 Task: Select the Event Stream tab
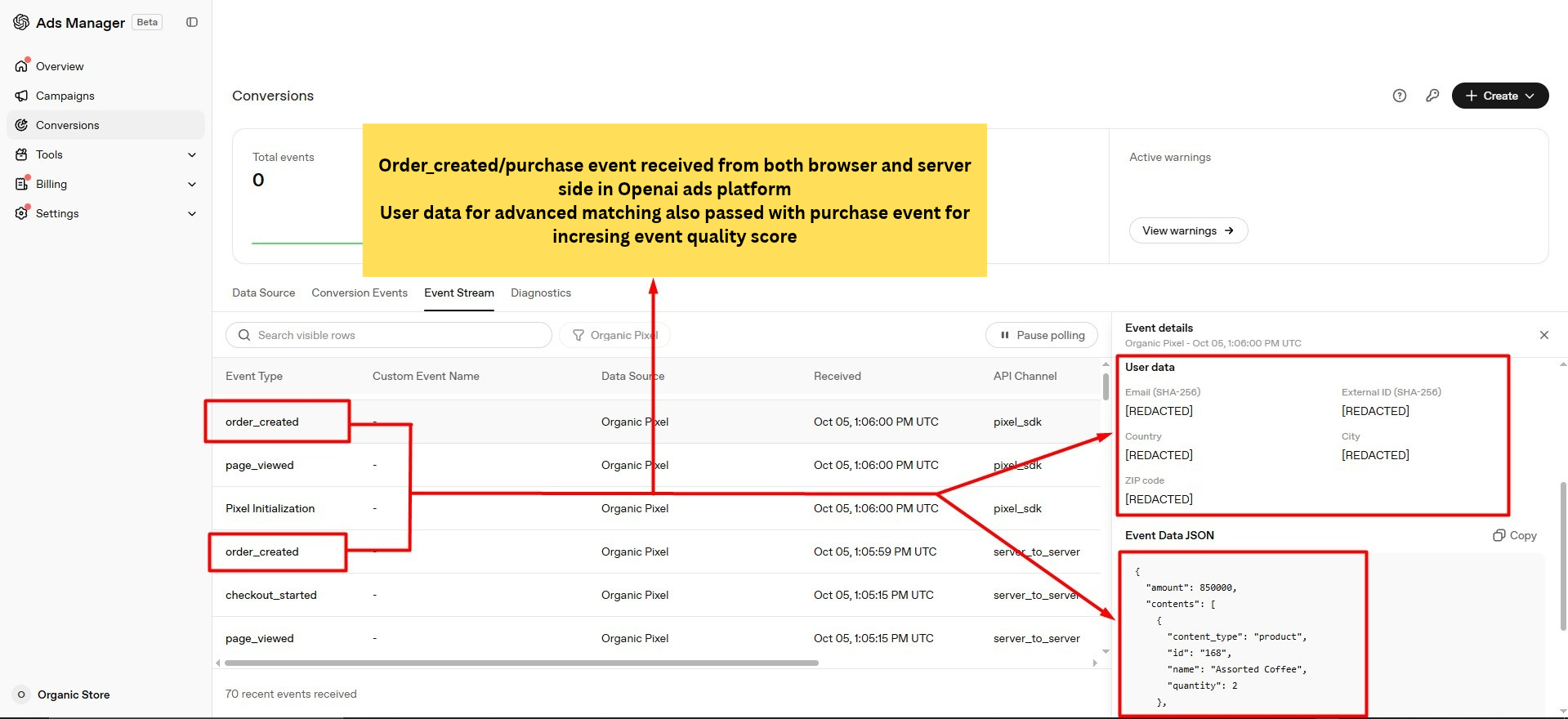tap(459, 293)
